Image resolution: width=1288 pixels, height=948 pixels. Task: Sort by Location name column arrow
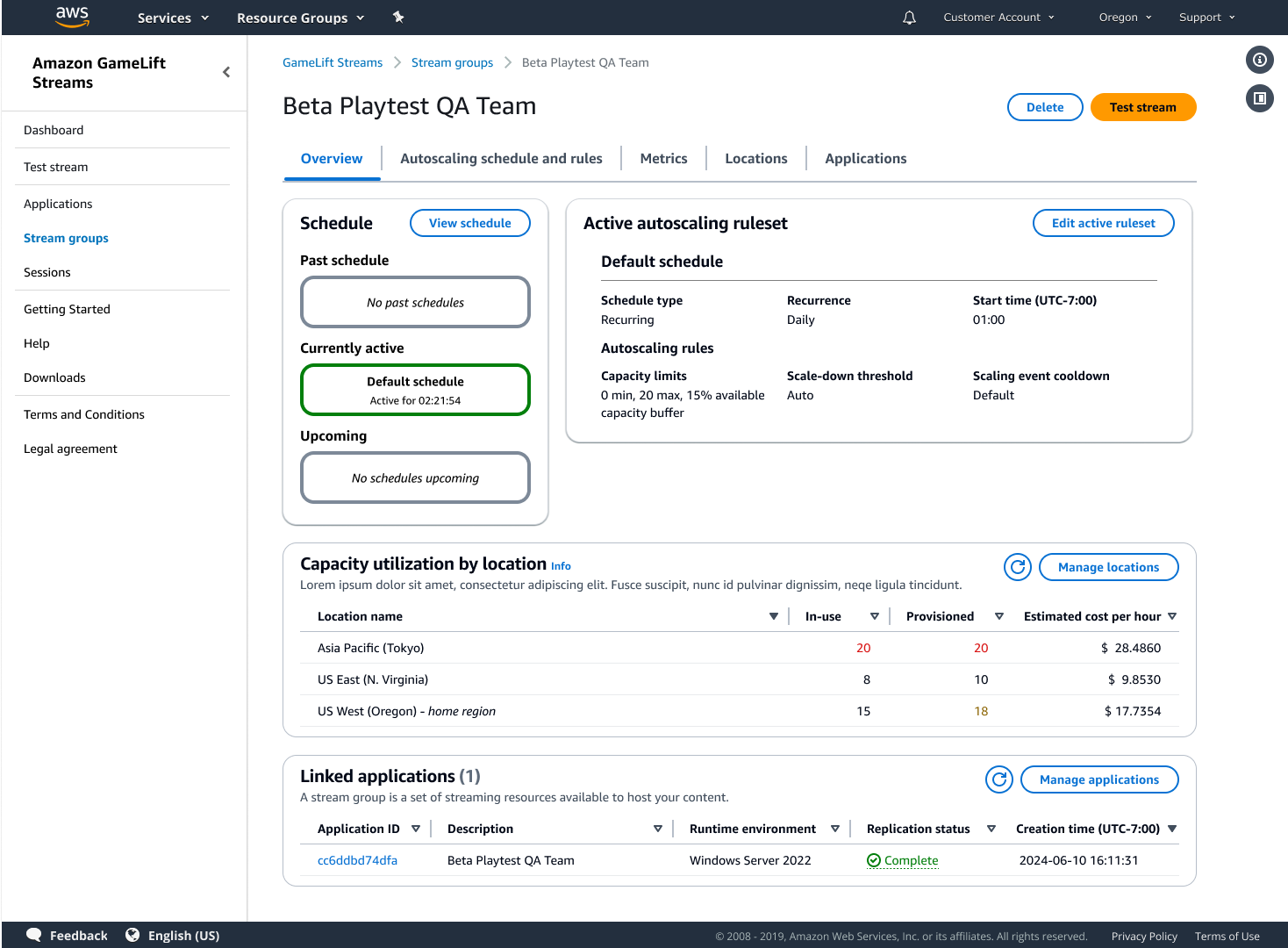774,616
